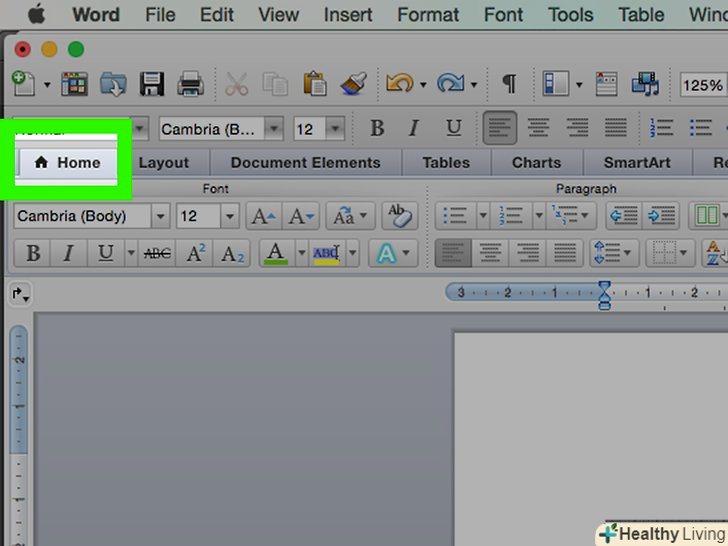Click the Sidebar icon
728x546 pixels.
point(556,84)
